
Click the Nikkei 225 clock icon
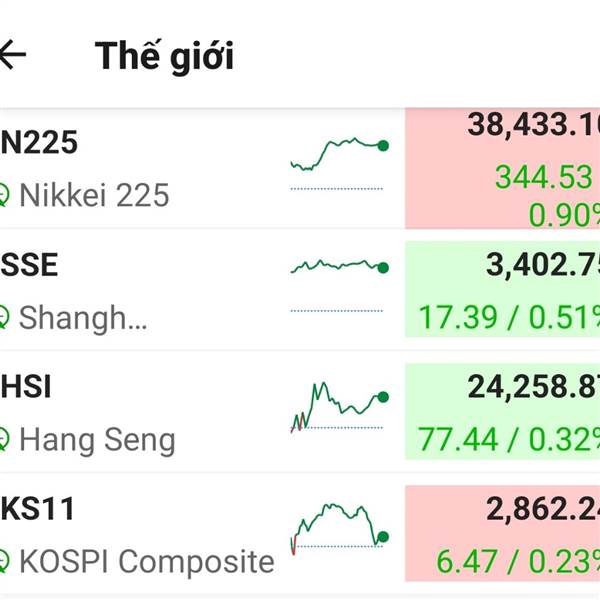point(4,195)
